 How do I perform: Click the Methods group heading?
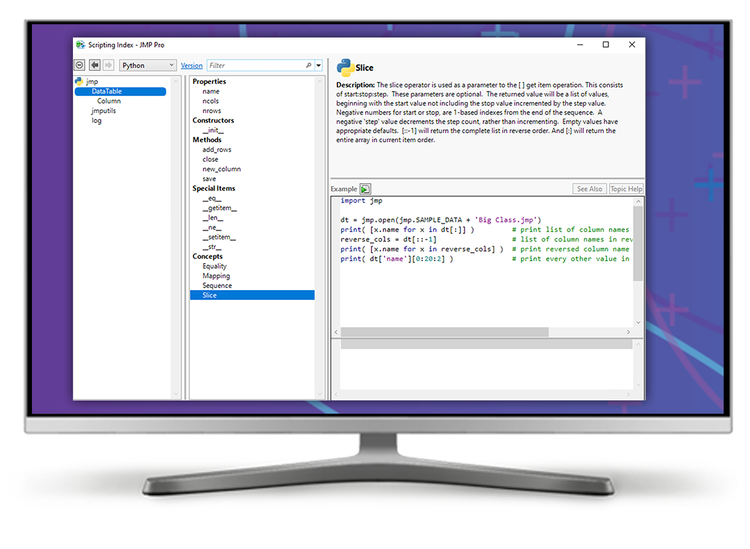[x=207, y=140]
